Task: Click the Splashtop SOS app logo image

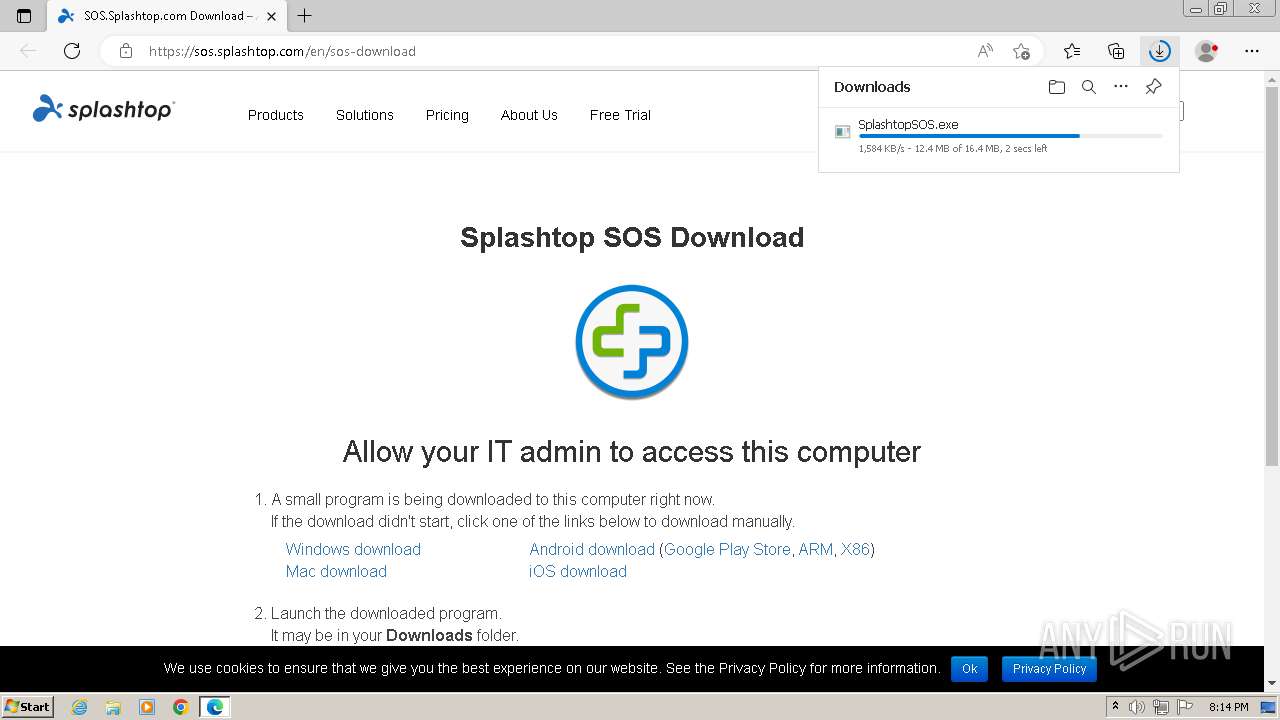Action: [632, 342]
